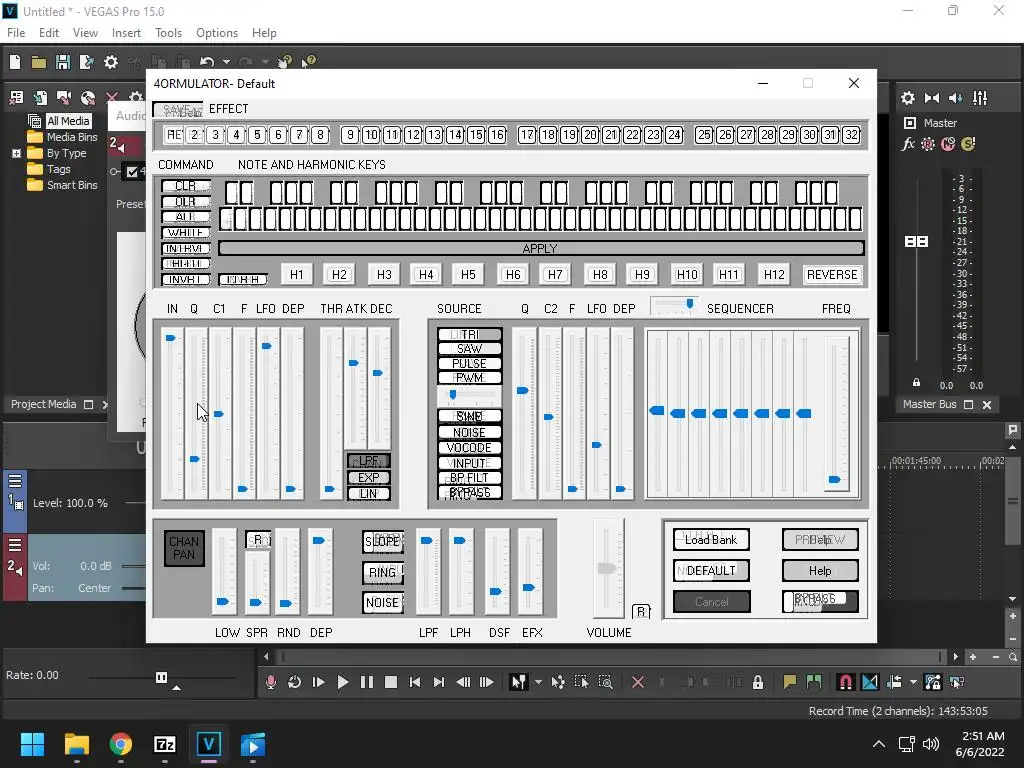Click the Insert Region icon
Viewport: 1024px width, 768px height.
point(814,682)
